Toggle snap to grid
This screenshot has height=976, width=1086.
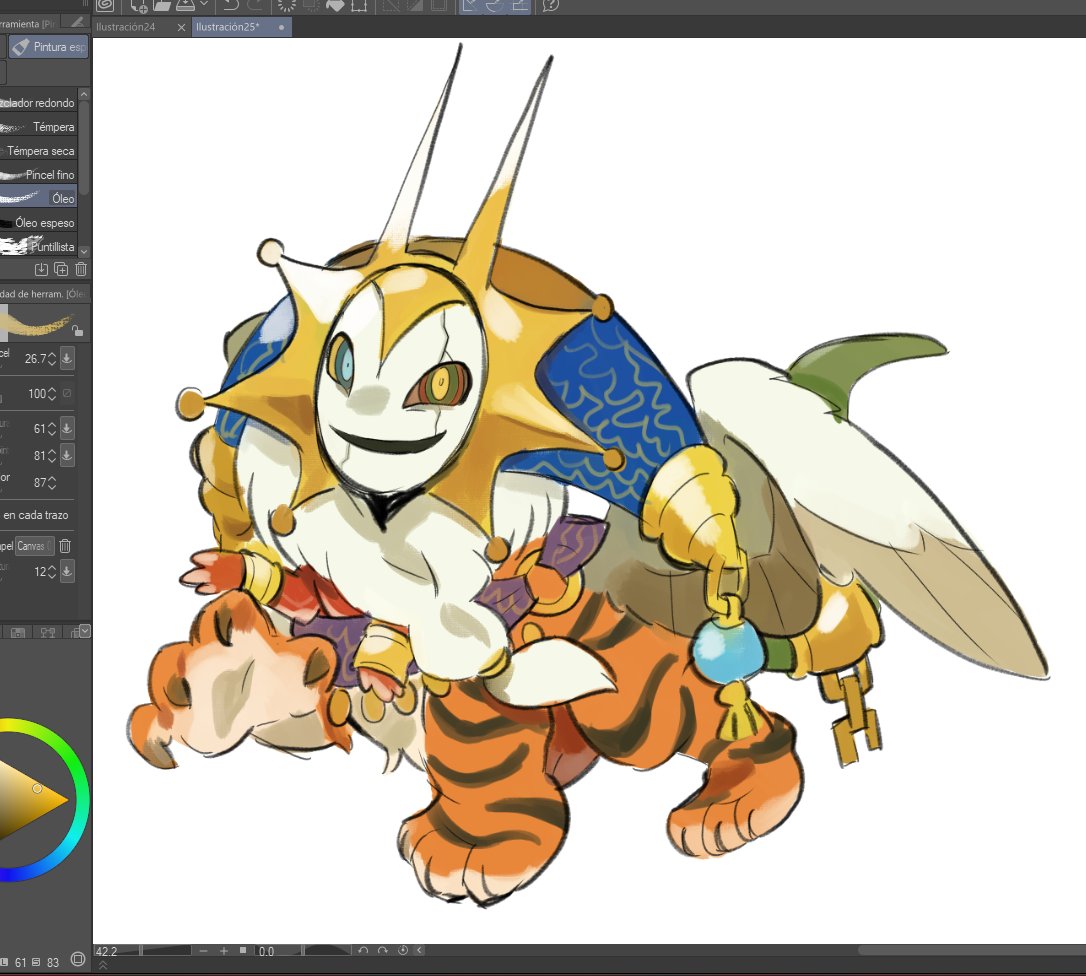[519, 6]
